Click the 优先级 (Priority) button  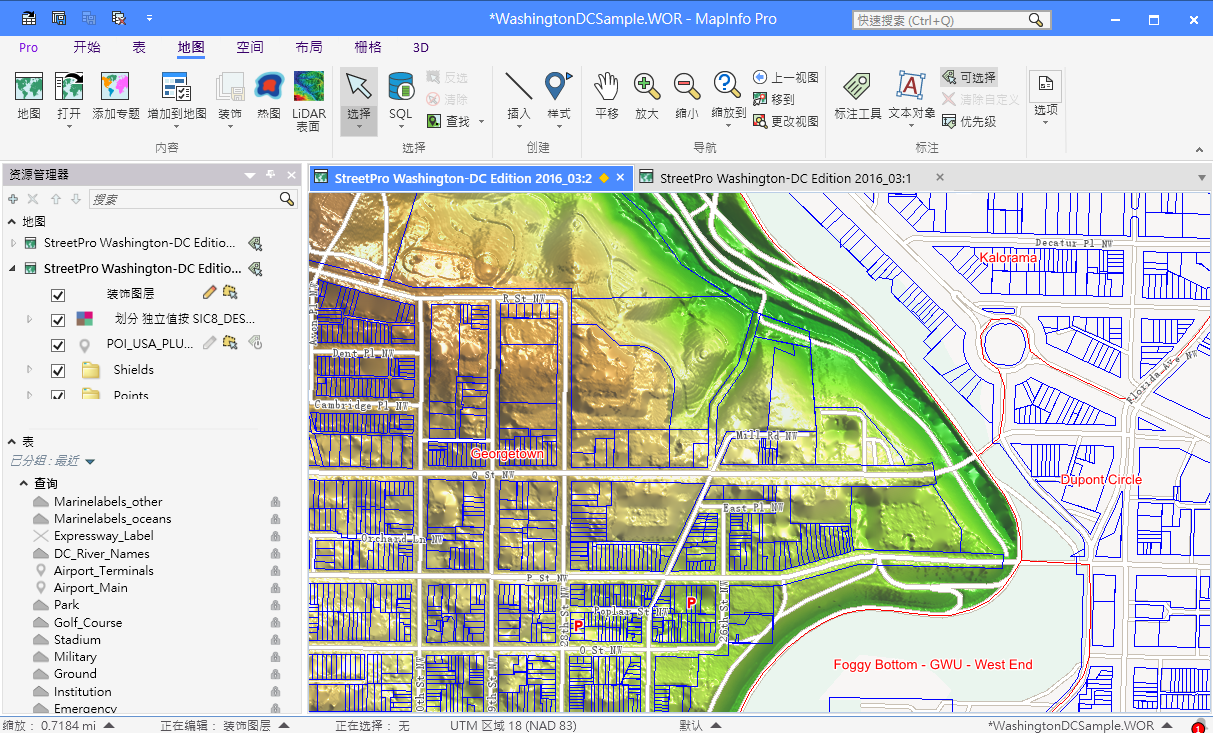point(968,121)
